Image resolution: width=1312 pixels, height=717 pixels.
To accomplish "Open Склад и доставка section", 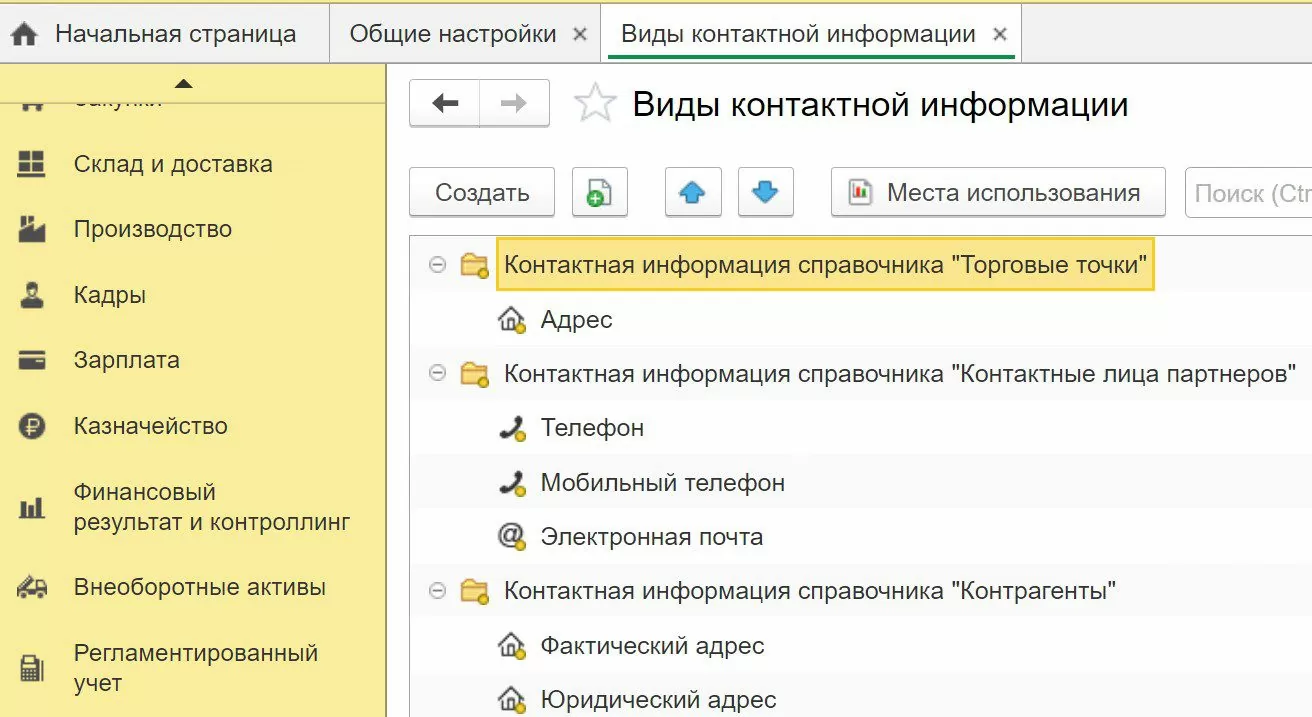I will pos(172,164).
